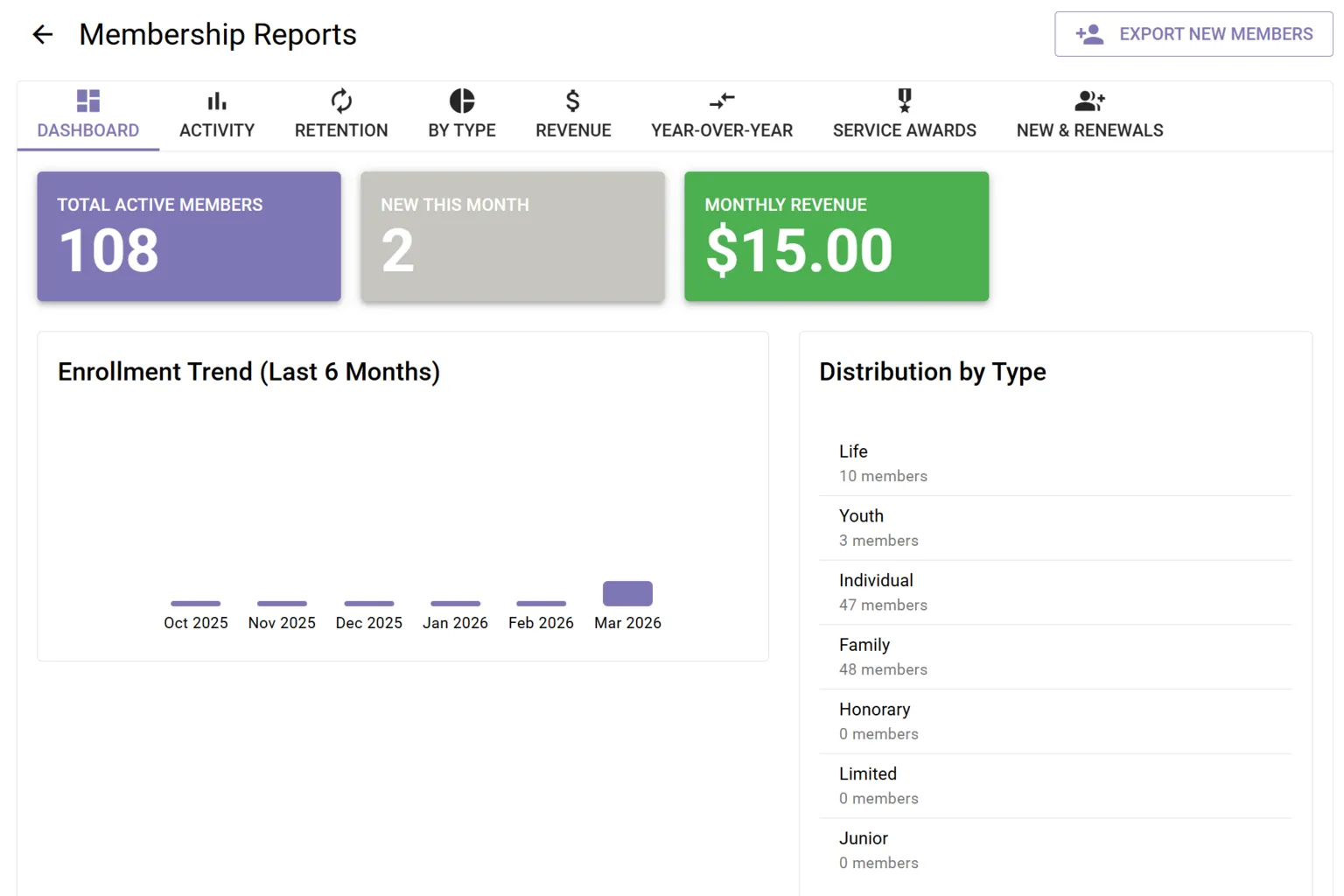Select the Service Awards medal icon
The width and height of the screenshot is (1344, 896).
tap(904, 100)
